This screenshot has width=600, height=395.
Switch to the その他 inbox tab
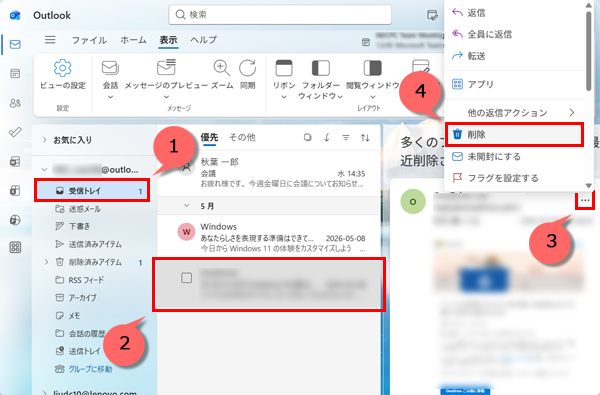click(242, 137)
